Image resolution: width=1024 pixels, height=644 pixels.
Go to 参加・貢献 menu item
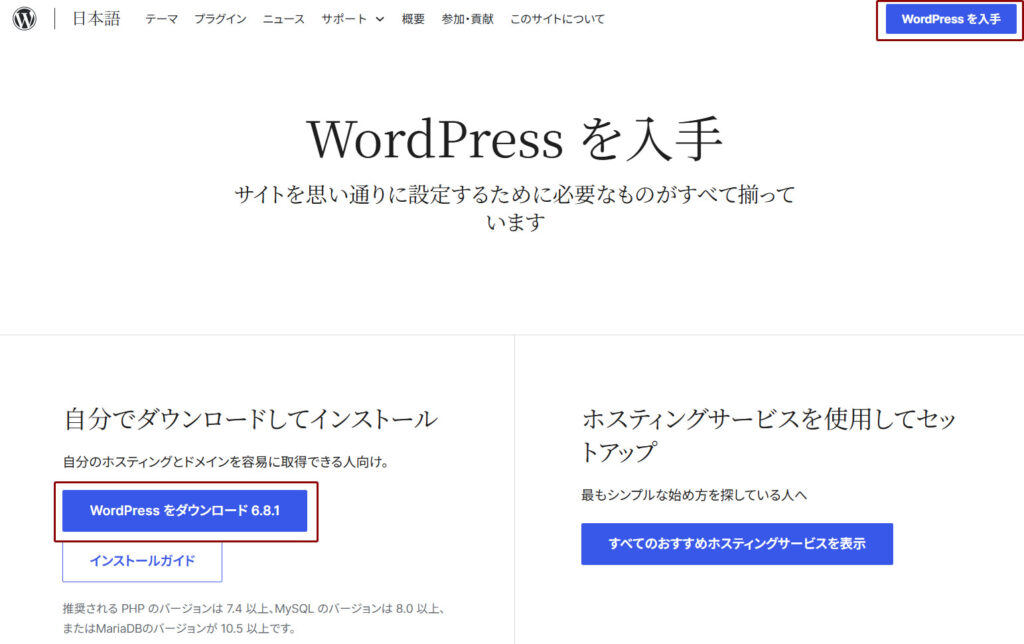pos(468,20)
